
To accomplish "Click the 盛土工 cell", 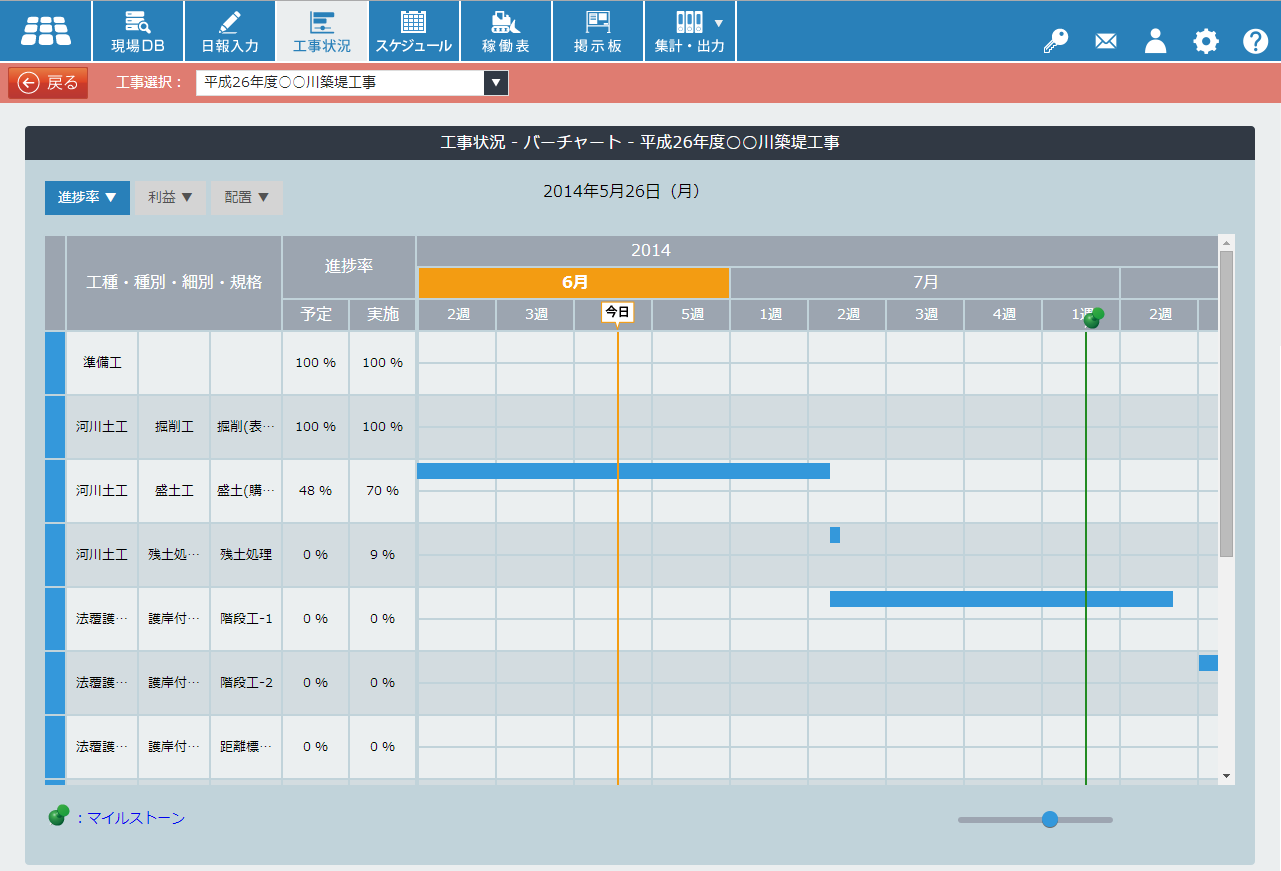I will tap(174, 490).
